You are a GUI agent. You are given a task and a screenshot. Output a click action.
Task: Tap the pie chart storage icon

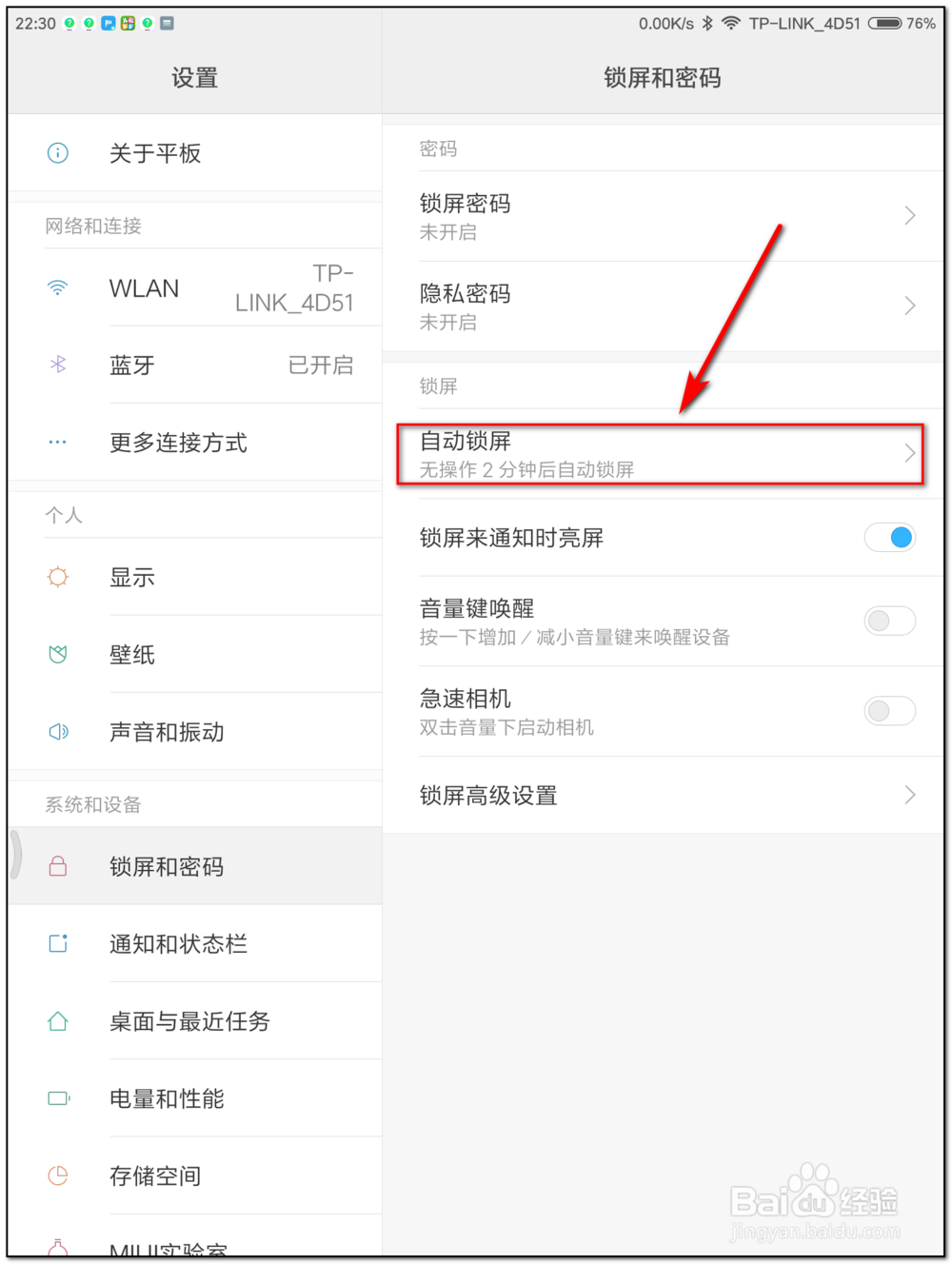58,1175
